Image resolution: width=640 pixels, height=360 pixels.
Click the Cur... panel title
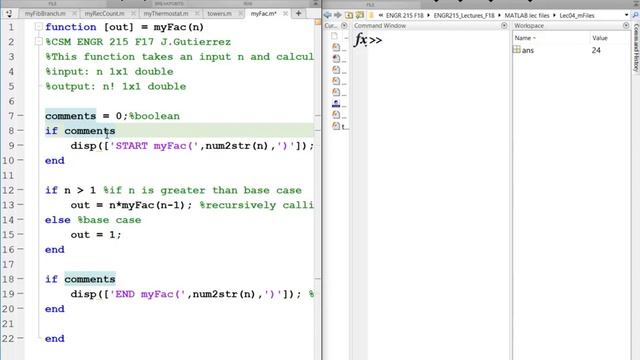coord(330,25)
